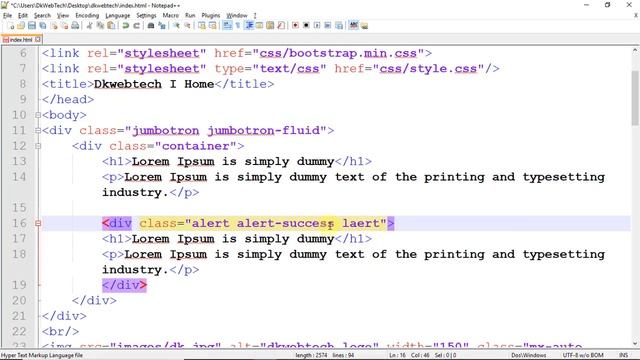Open the Replace toolbar icon

click(x=162, y=26)
